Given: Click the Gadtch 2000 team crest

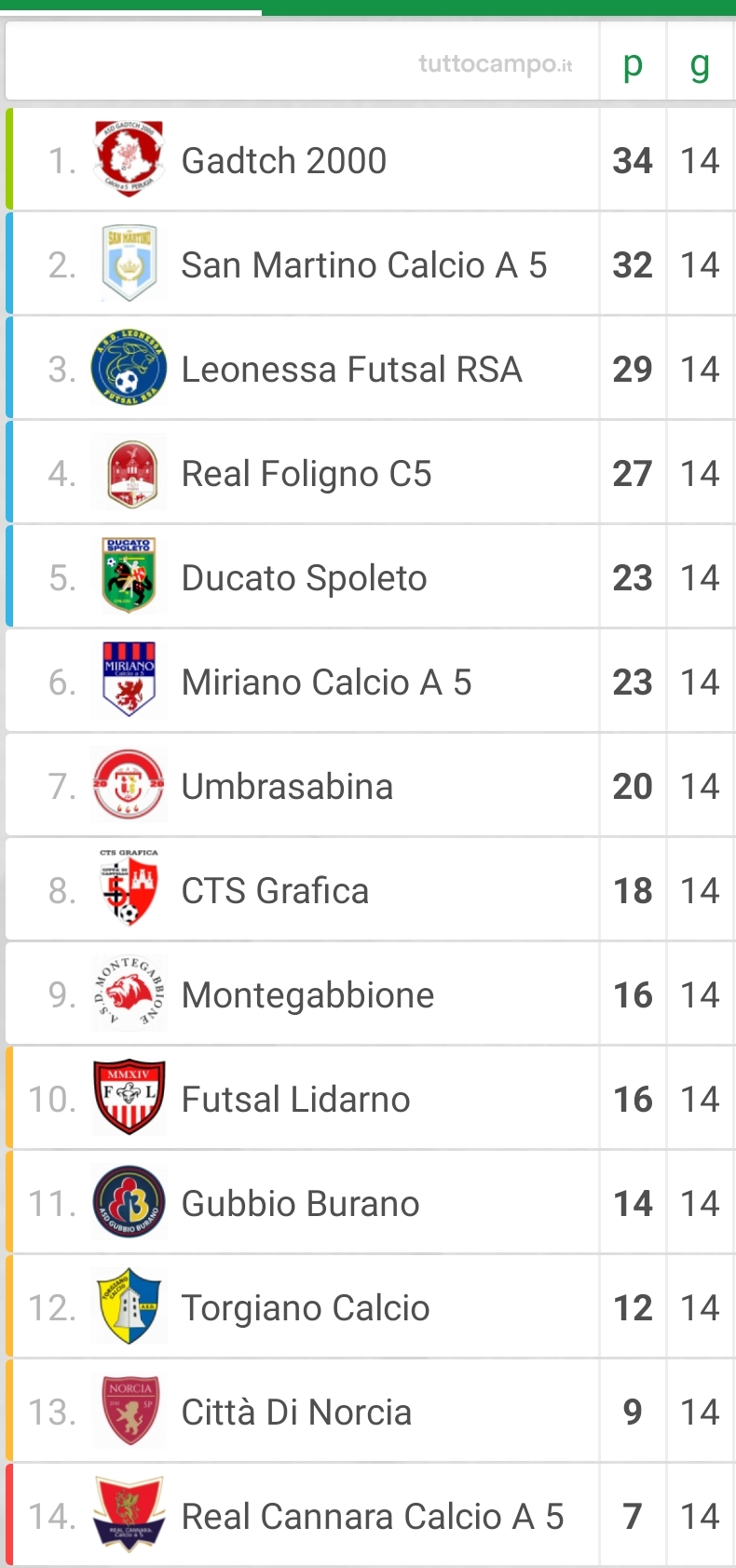Looking at the screenshot, I should [129, 159].
